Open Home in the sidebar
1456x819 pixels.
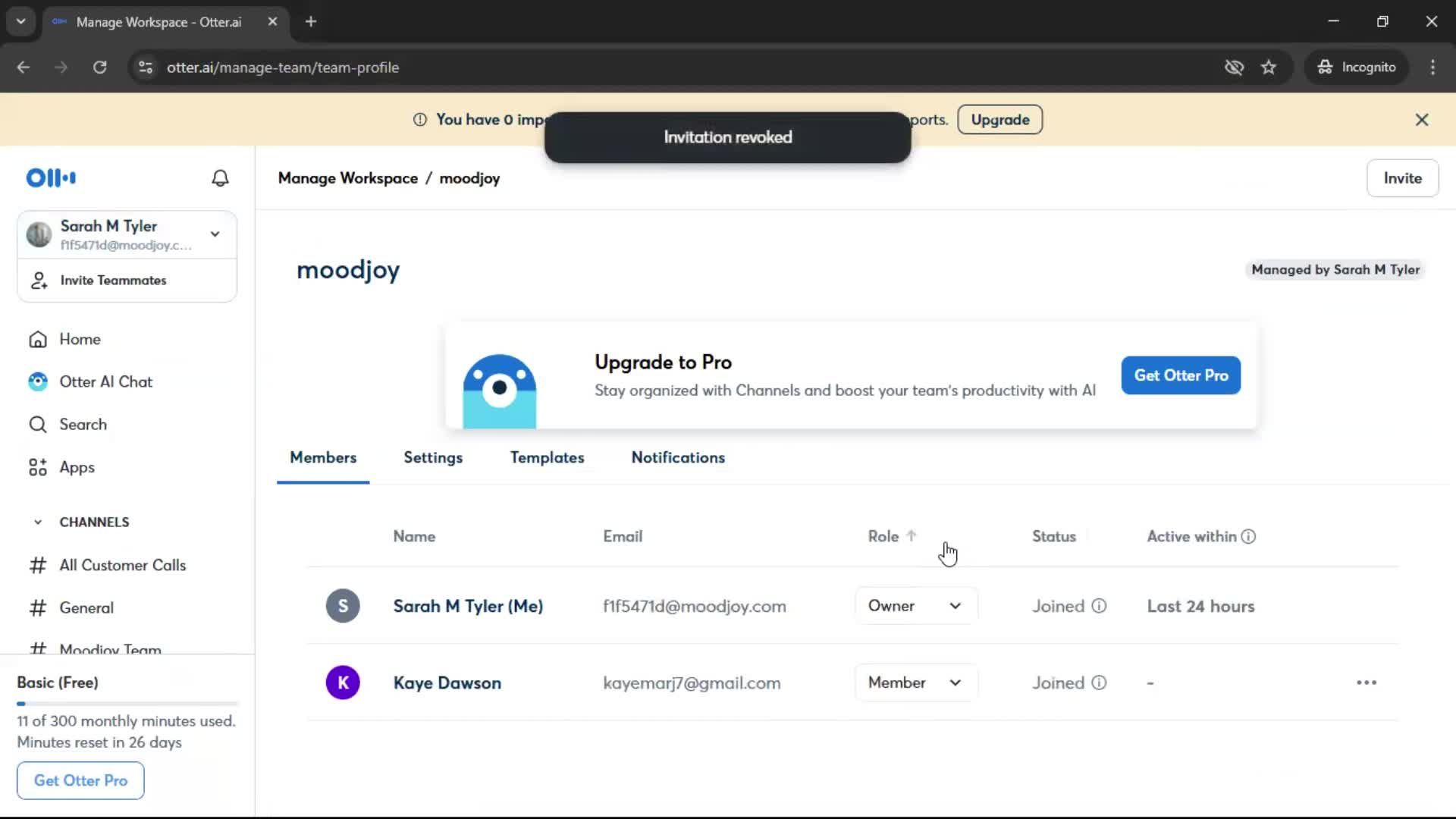pyautogui.click(x=80, y=340)
